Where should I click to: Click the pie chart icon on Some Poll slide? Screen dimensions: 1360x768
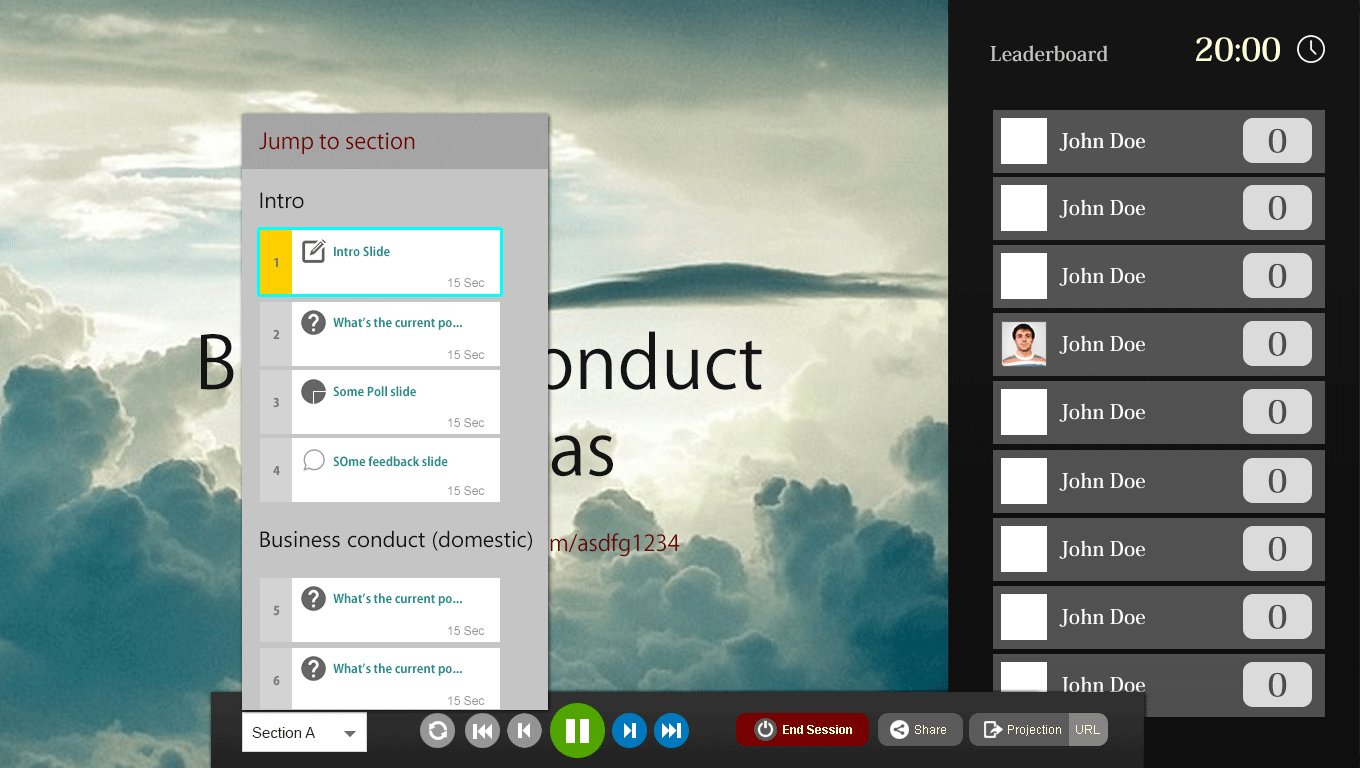314,391
